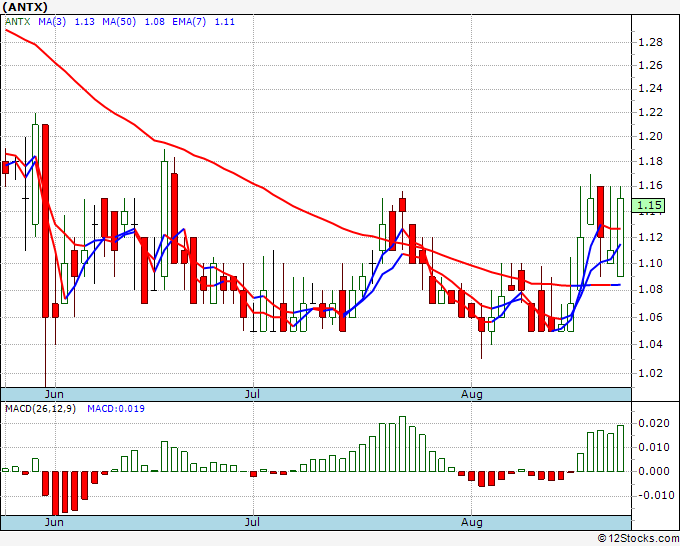Click the MA(3) value 1.13
The image size is (680, 546).
(x=85, y=22)
